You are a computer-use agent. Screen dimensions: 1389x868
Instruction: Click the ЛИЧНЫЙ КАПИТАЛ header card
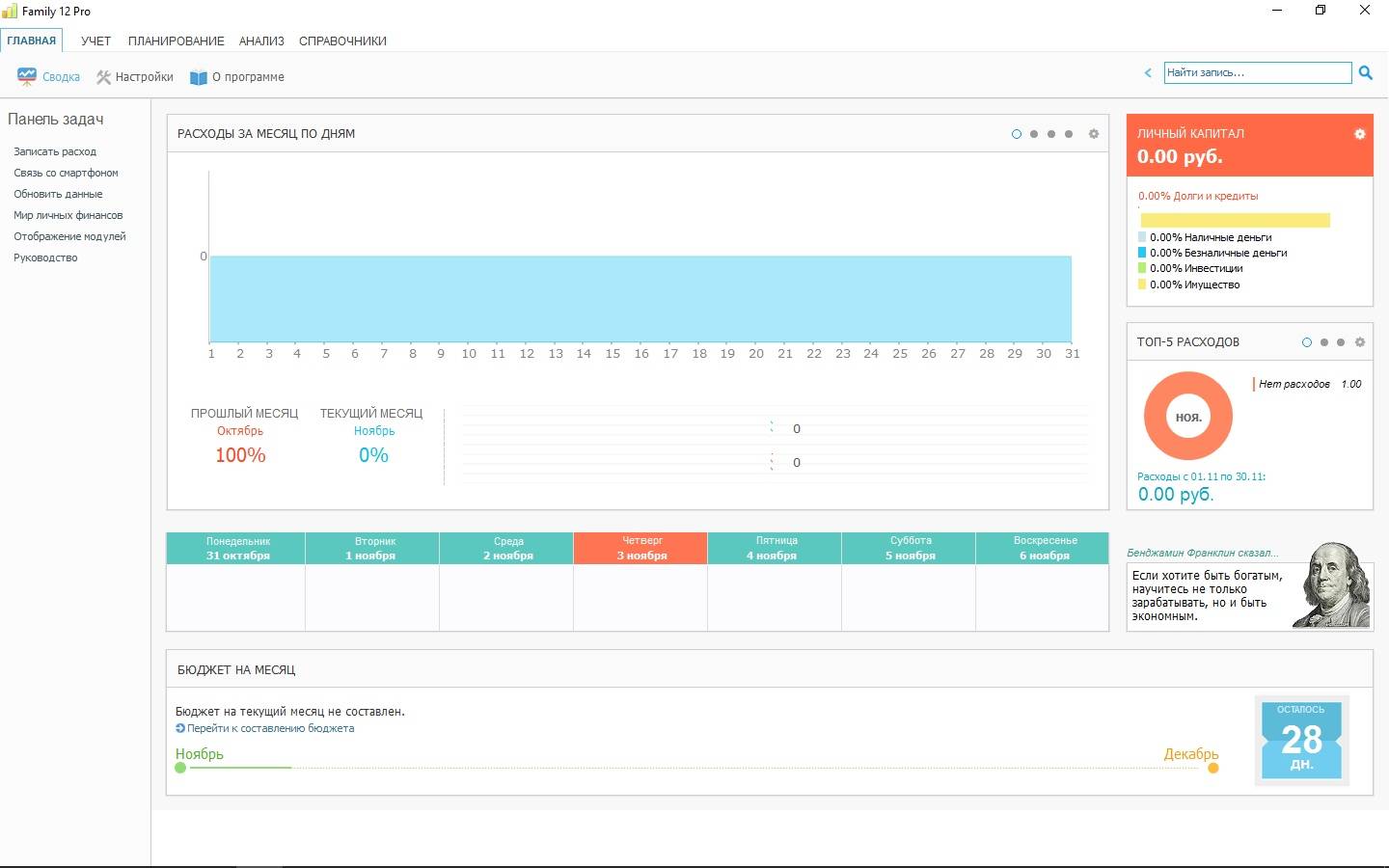(x=1250, y=146)
